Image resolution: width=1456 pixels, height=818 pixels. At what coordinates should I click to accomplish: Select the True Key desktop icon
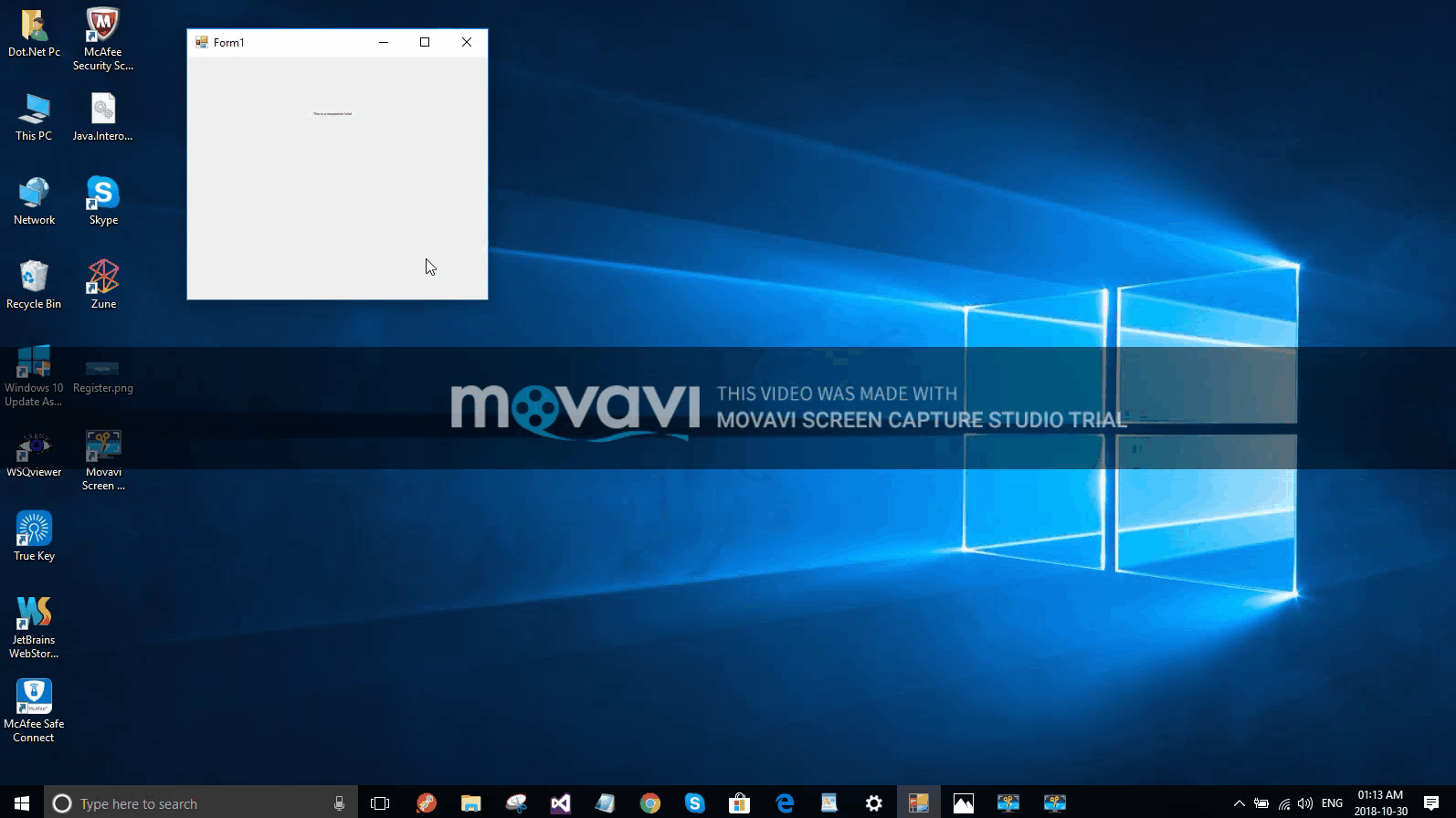click(34, 537)
